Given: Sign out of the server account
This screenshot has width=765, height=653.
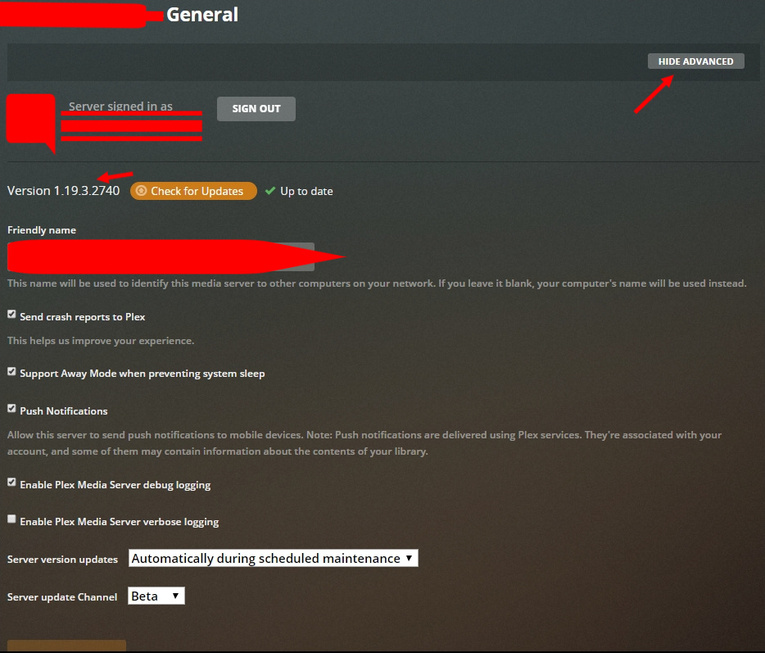Looking at the screenshot, I should pos(256,108).
